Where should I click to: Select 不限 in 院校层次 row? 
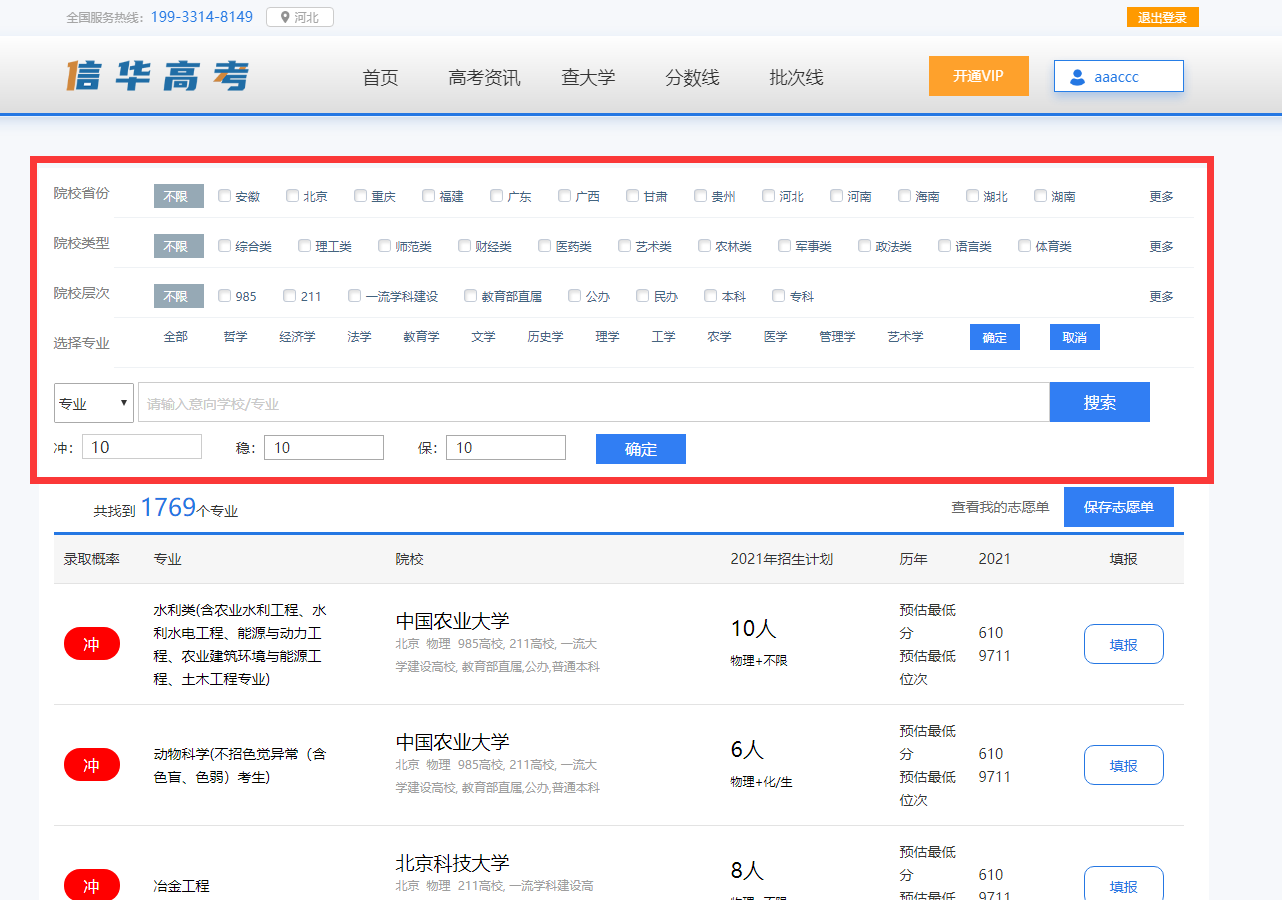tap(179, 296)
